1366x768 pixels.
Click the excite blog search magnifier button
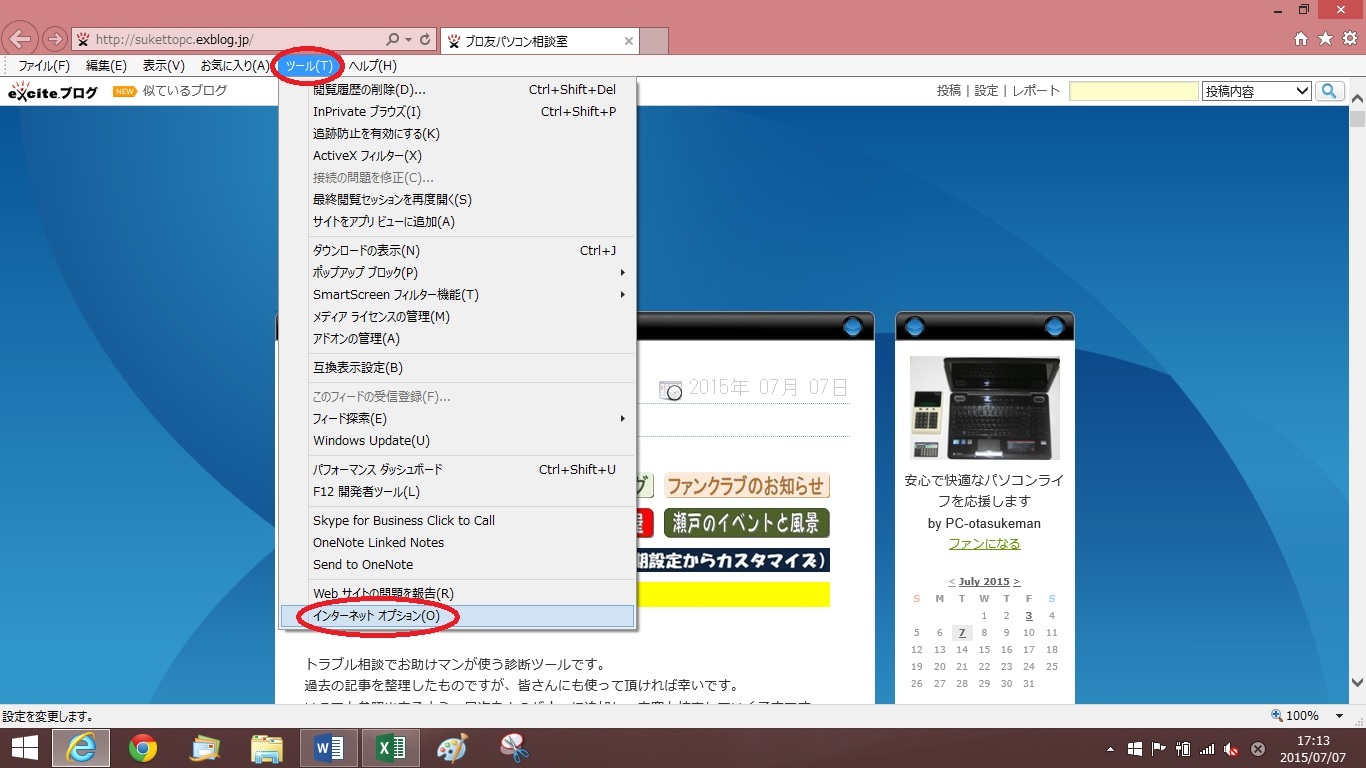tap(1329, 91)
